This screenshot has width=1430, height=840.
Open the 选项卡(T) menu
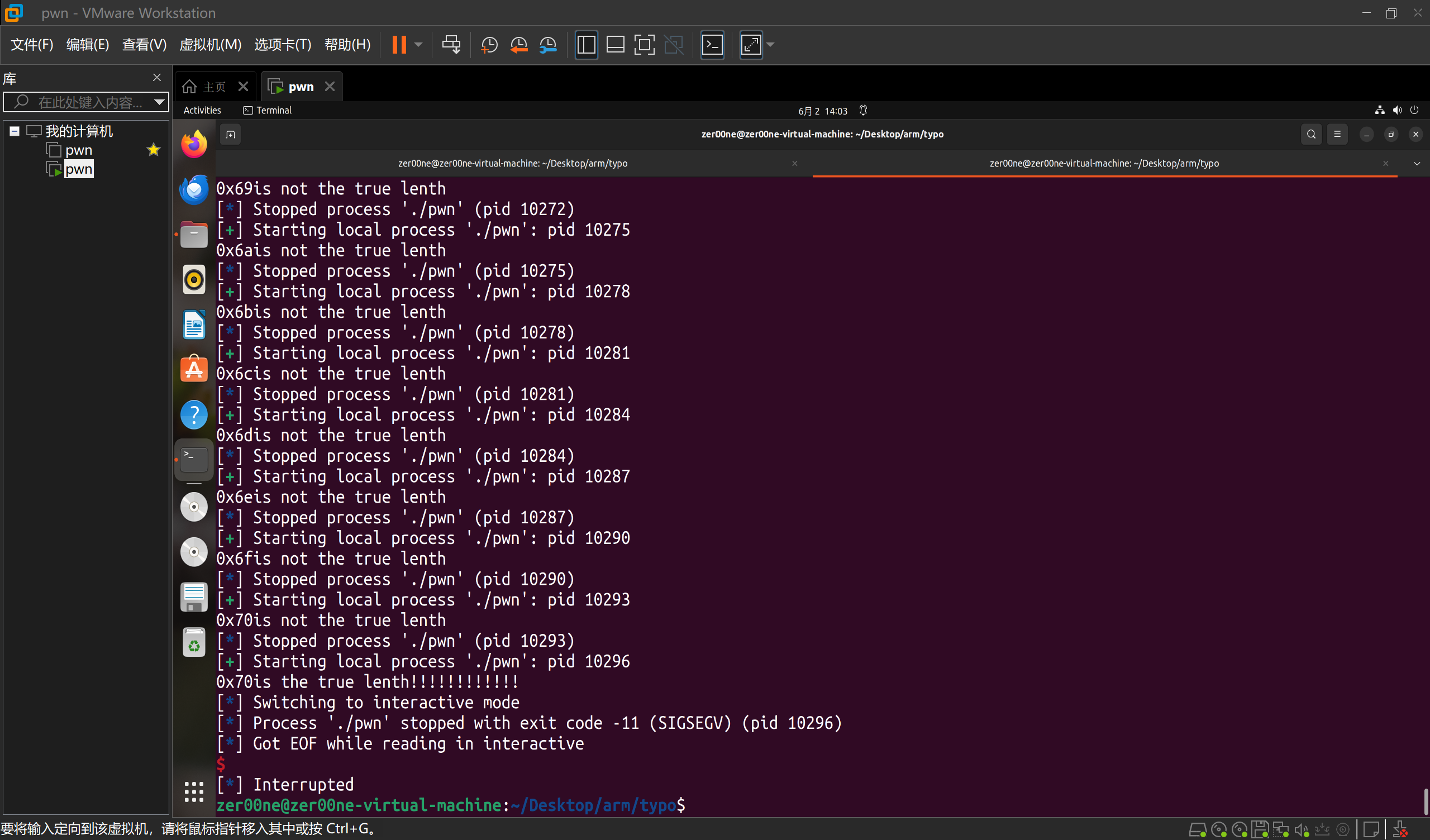(x=283, y=44)
